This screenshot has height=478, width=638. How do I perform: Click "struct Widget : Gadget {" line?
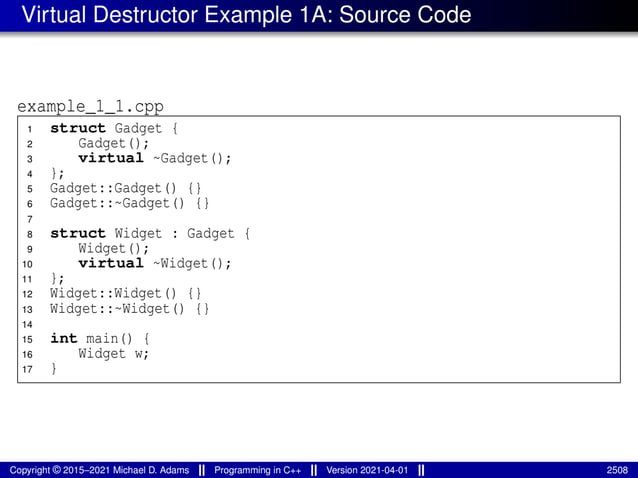tap(150, 234)
